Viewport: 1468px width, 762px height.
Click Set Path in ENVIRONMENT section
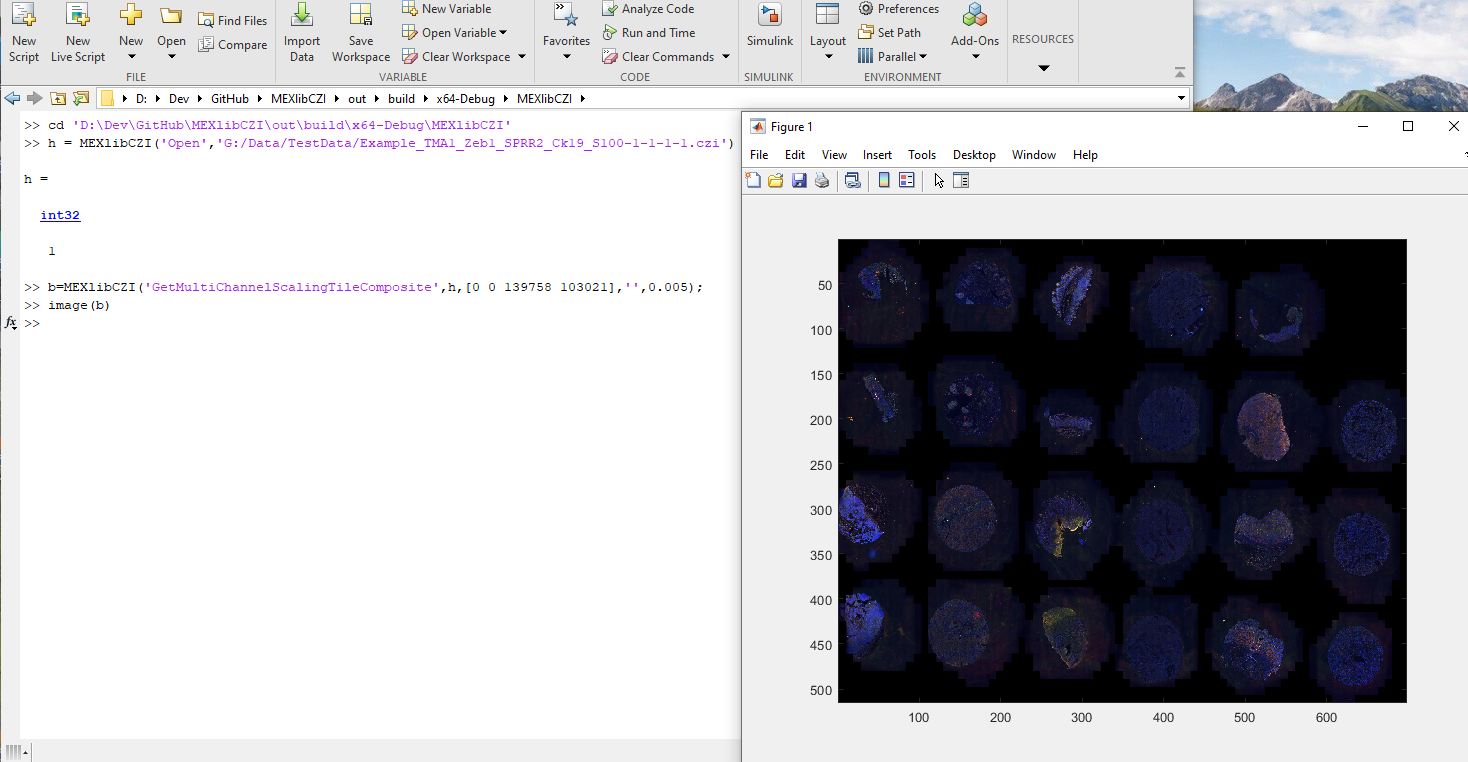click(889, 33)
